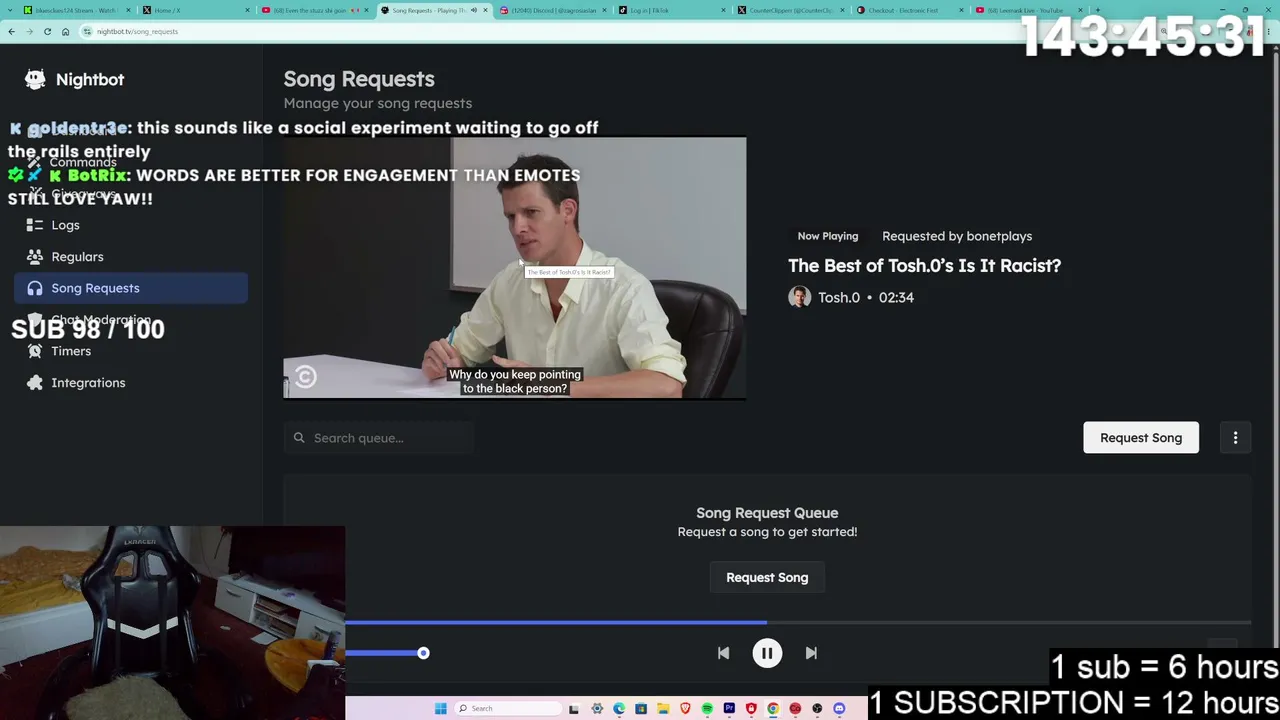Open Spotify from the taskbar
Viewport: 1280px width, 720px height.
click(707, 708)
